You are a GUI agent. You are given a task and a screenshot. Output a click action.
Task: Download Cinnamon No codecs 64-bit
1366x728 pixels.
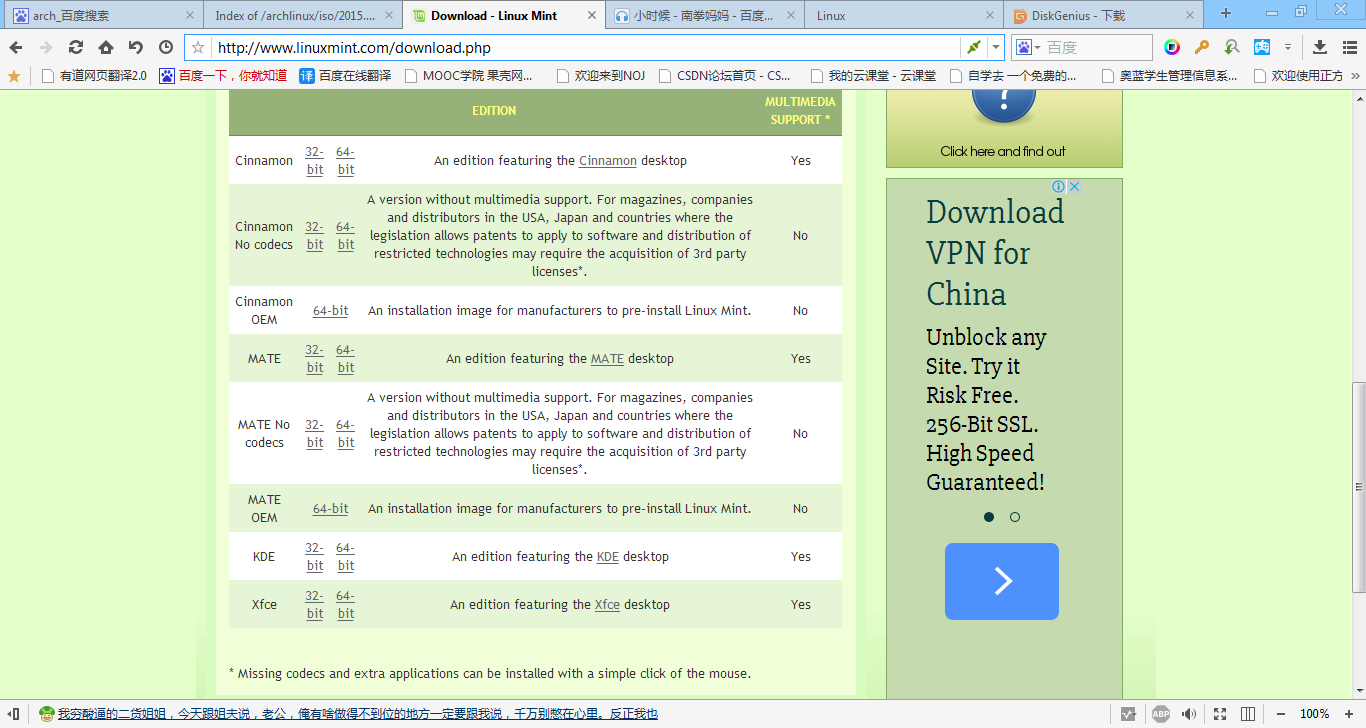pyautogui.click(x=345, y=236)
